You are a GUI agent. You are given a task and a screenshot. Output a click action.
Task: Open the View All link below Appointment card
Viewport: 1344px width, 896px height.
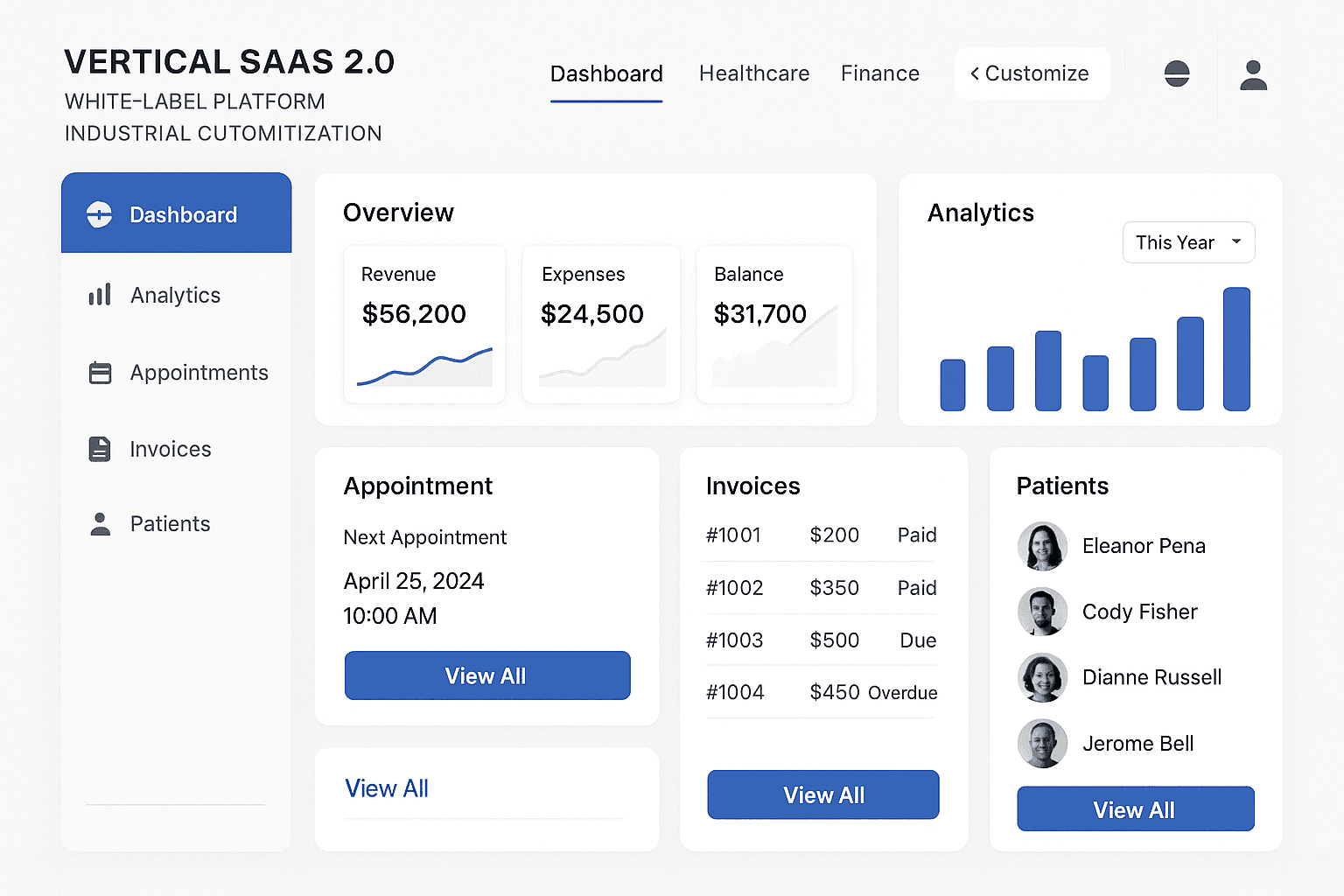(x=386, y=788)
